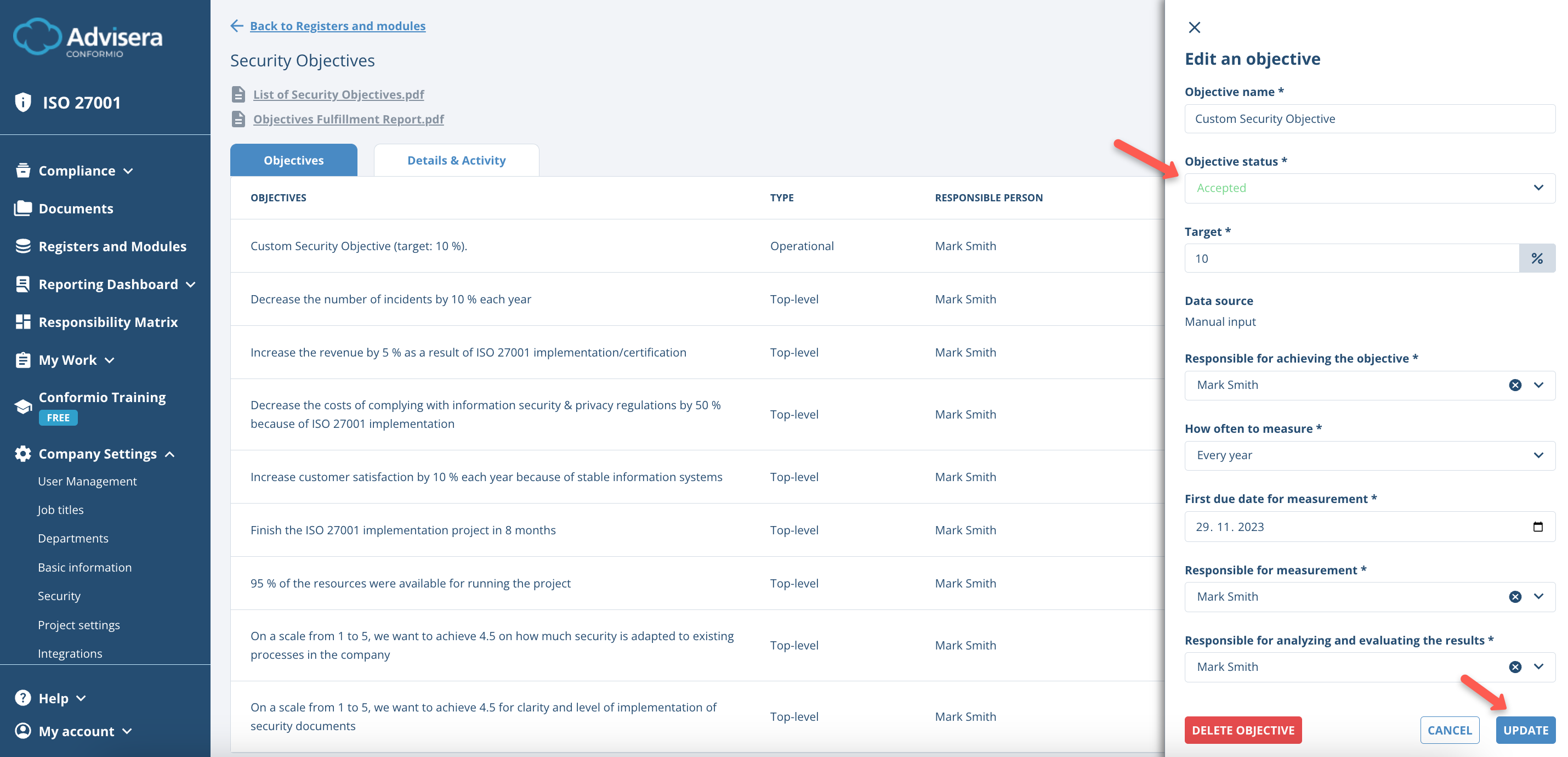Click the My Work clipboard icon
1568x757 pixels.
coord(22,359)
